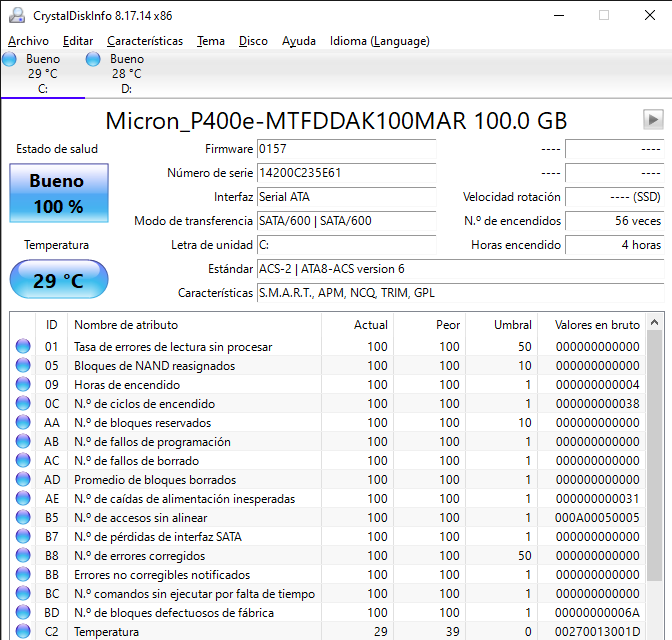Select row 'N.º de fallos de programación'
The image size is (672, 640).
click(328, 442)
